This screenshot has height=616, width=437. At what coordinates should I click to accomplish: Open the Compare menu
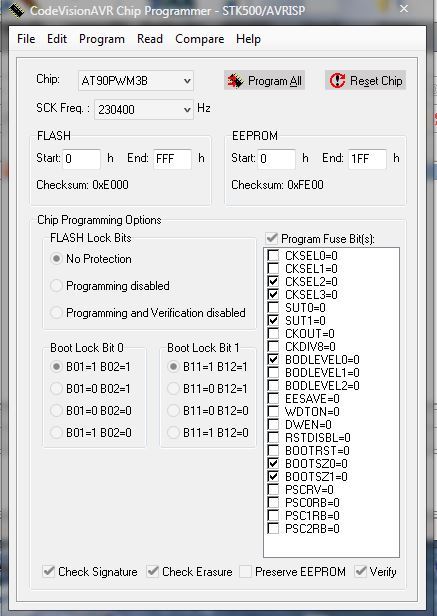pos(200,39)
